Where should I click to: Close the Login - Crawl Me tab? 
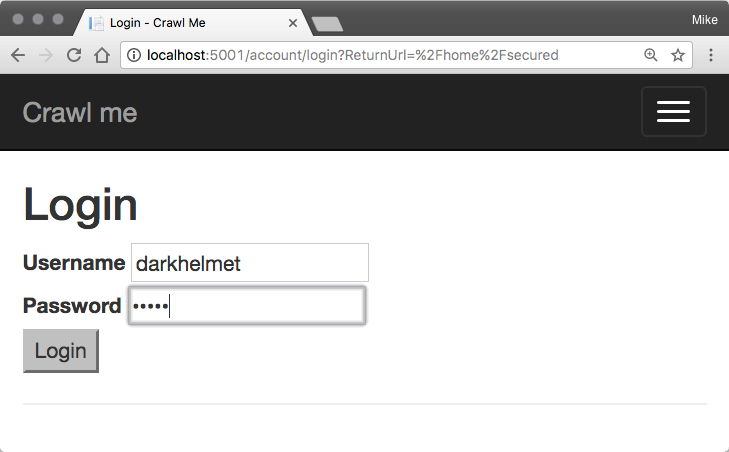click(x=293, y=23)
